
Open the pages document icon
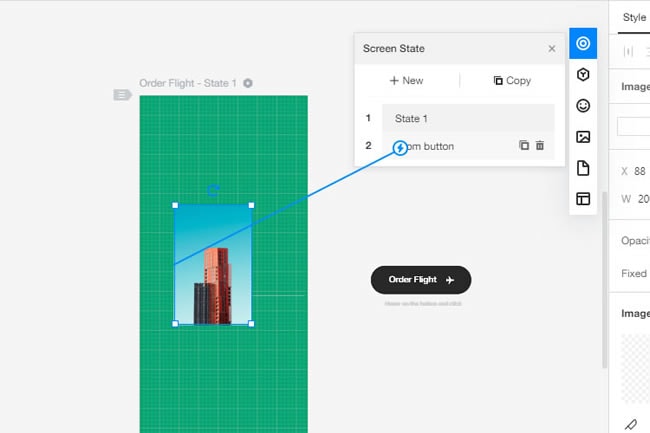click(x=583, y=168)
